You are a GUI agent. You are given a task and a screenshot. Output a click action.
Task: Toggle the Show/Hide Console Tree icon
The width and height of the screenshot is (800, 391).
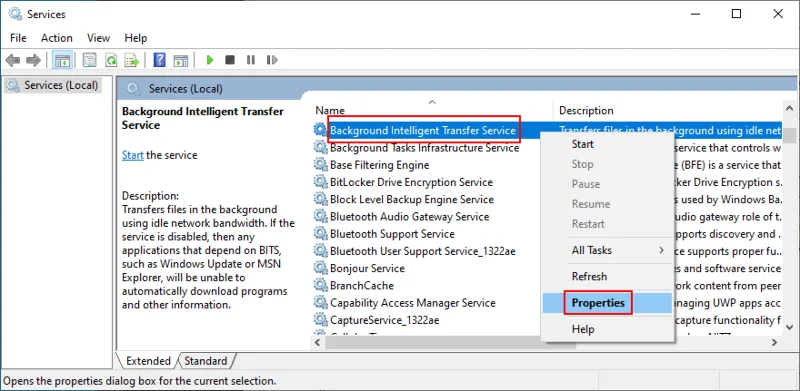62,60
